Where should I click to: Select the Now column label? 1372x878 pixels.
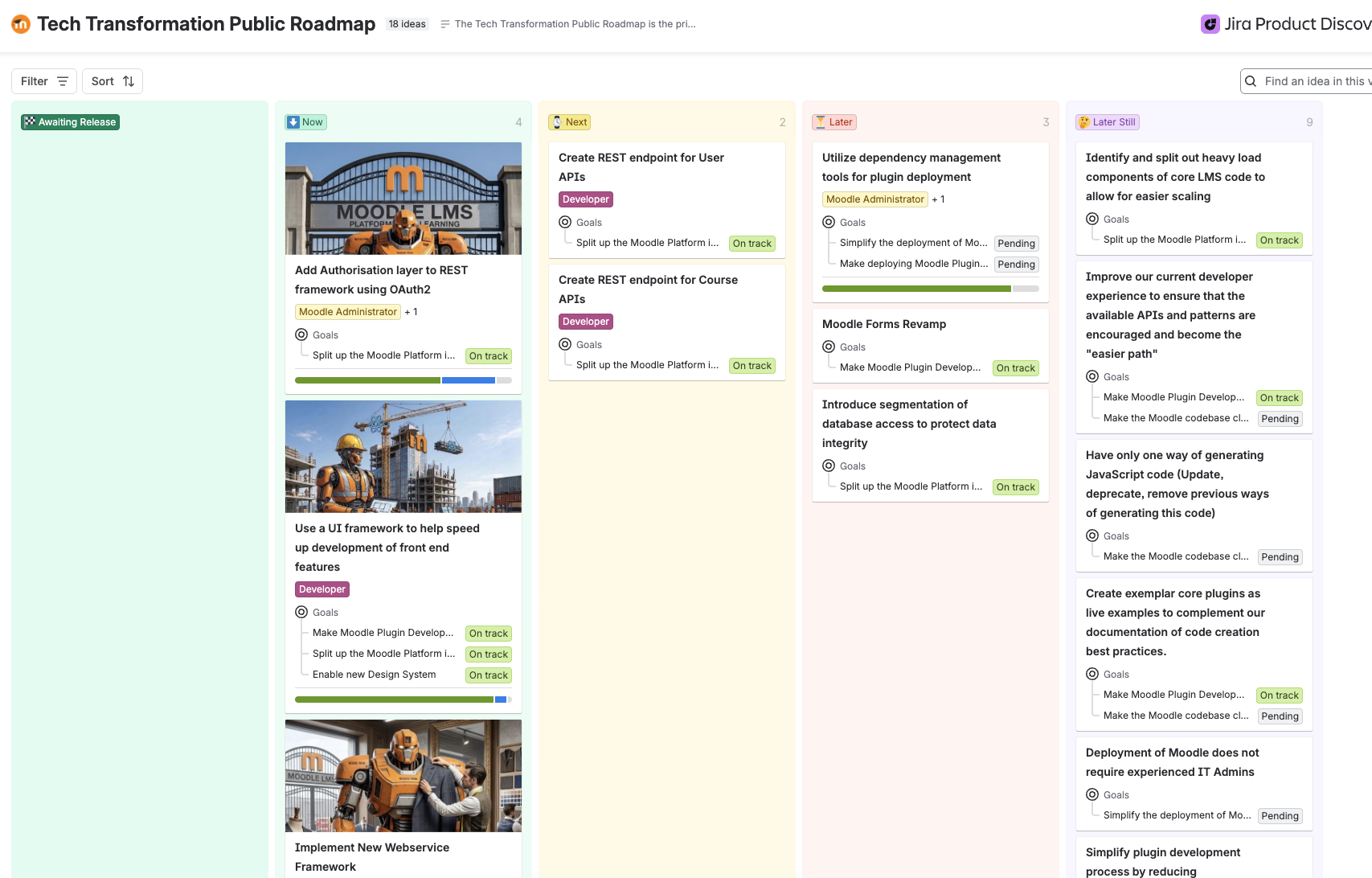click(305, 122)
